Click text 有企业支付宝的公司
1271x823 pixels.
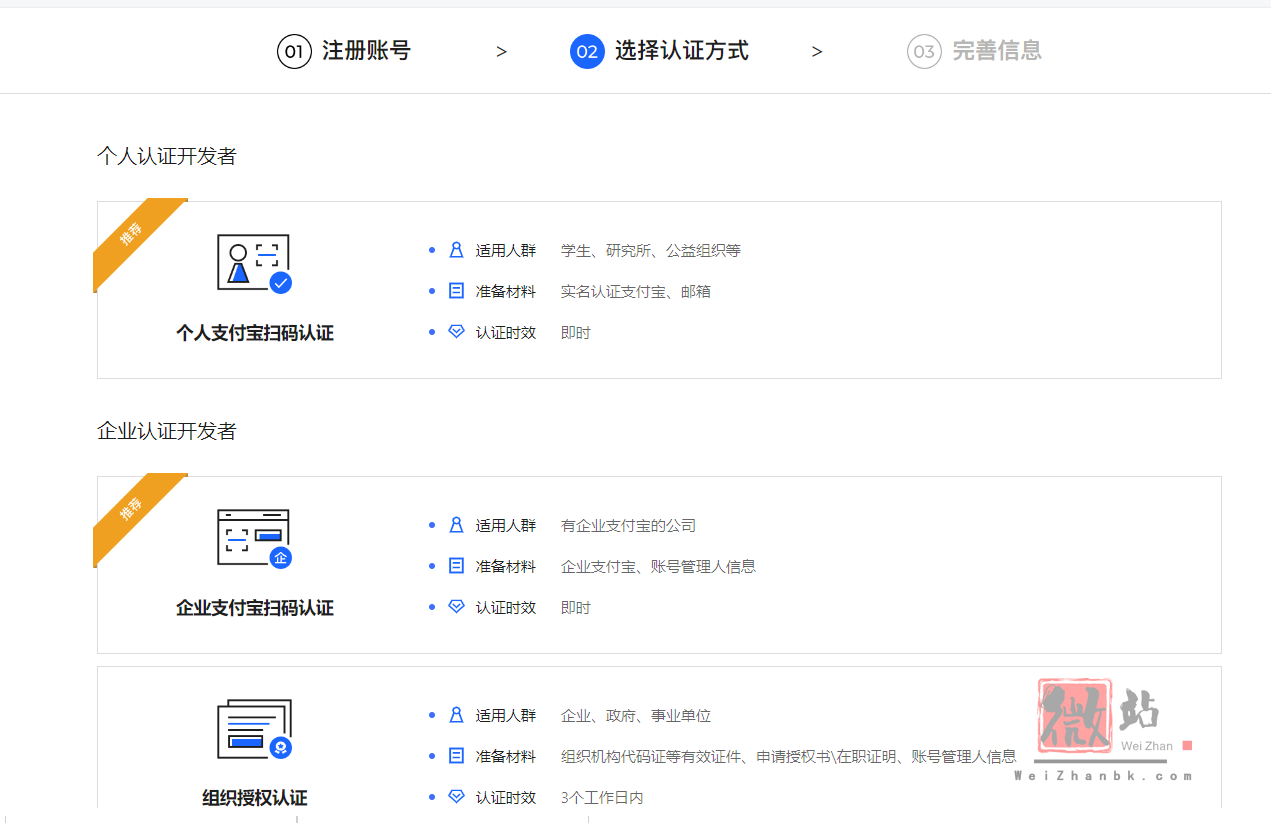click(628, 526)
